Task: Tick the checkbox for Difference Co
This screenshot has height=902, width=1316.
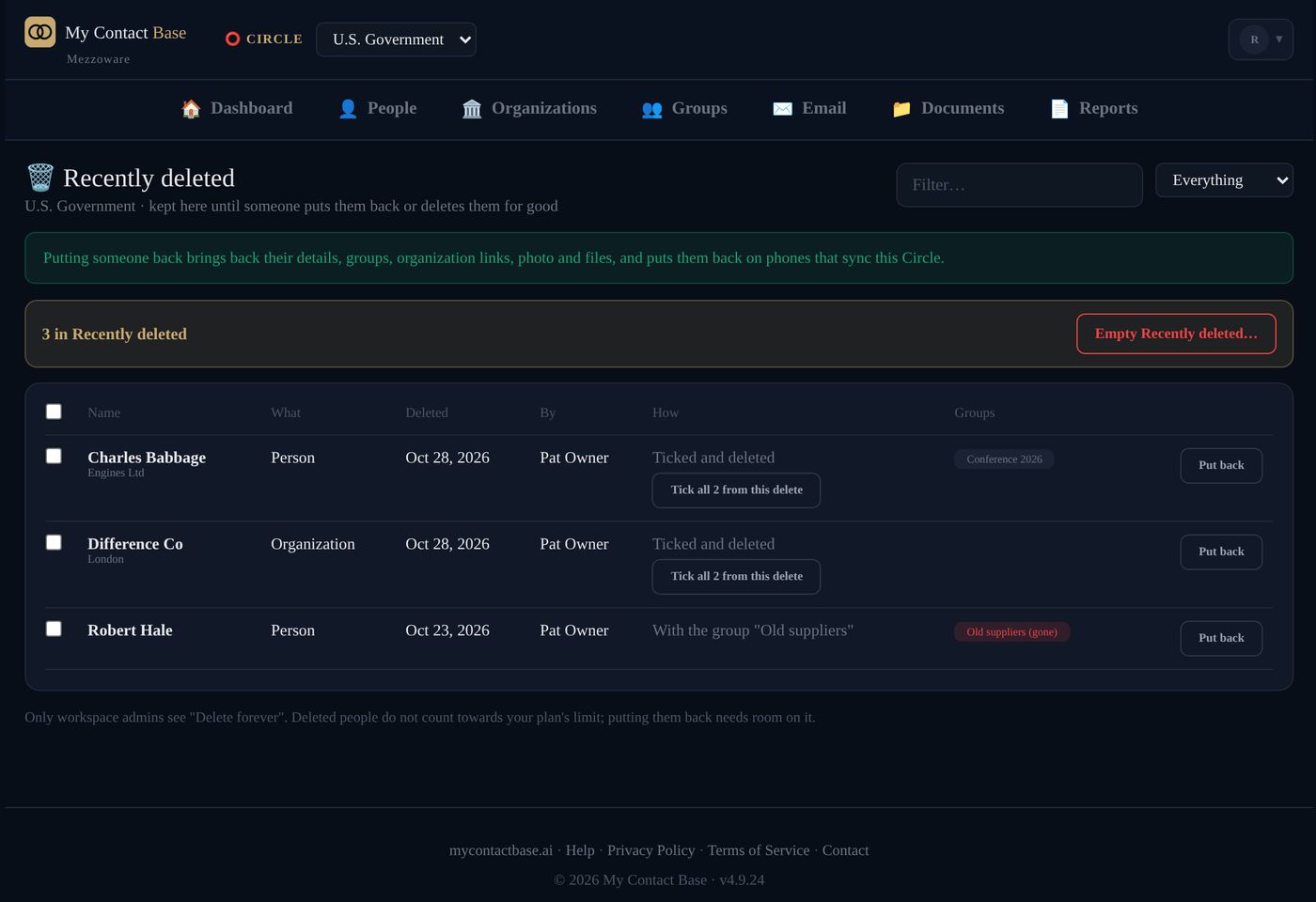Action: click(54, 542)
